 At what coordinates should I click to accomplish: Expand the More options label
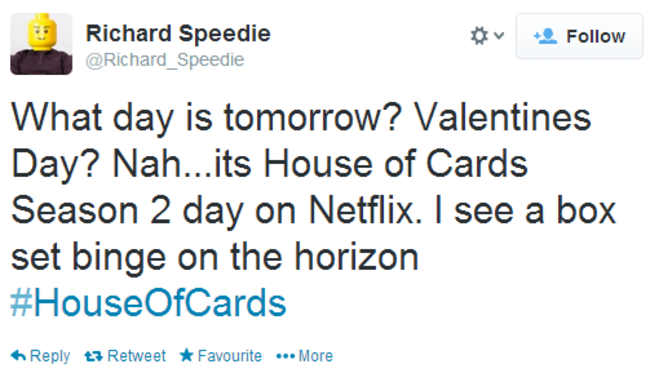click(315, 356)
